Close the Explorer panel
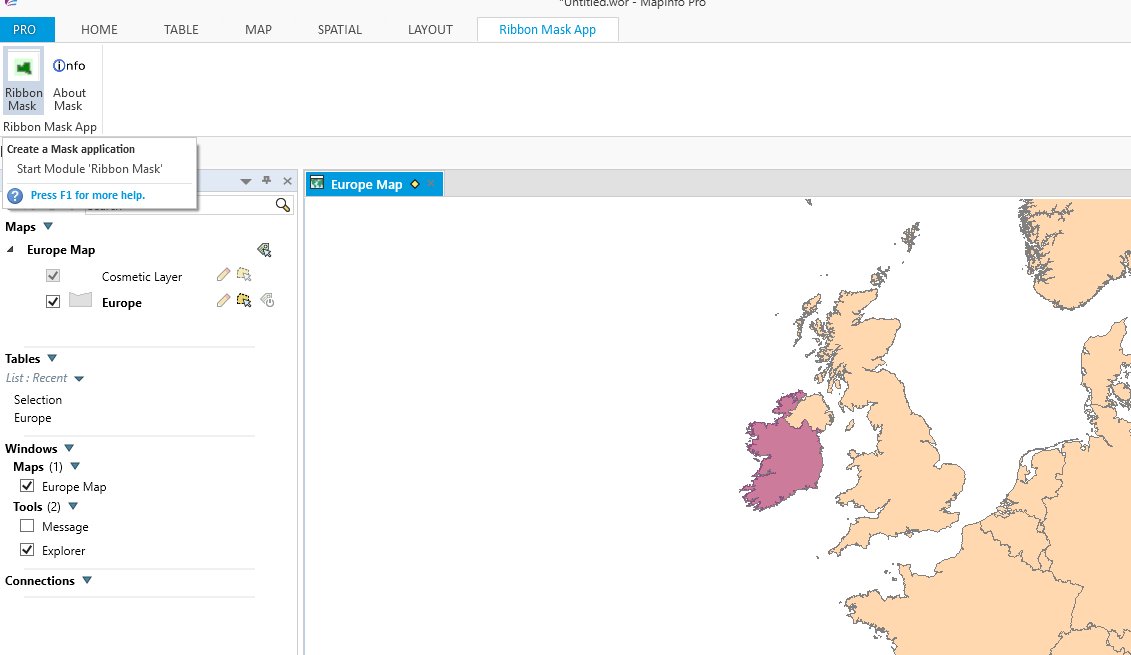Viewport: 1131px width, 655px height. [x=287, y=181]
